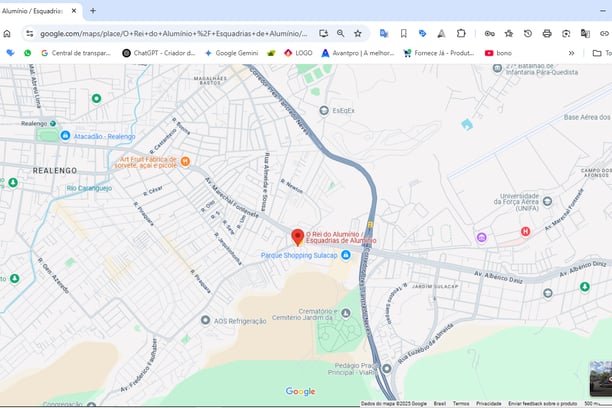Open the Central de transpar... bookmark
Screen dimensions: 612x408
pyautogui.click(x=76, y=53)
